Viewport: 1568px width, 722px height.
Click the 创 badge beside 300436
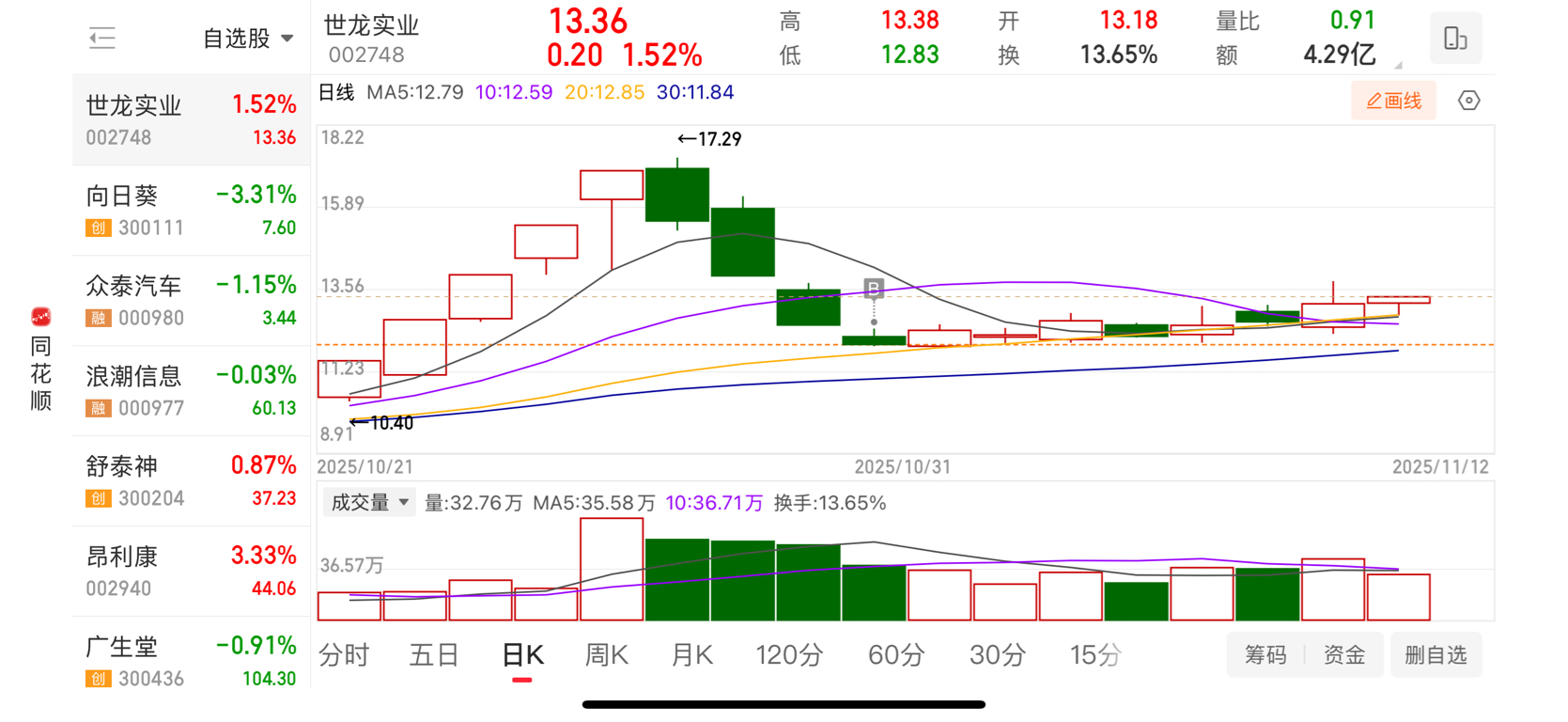[99, 679]
